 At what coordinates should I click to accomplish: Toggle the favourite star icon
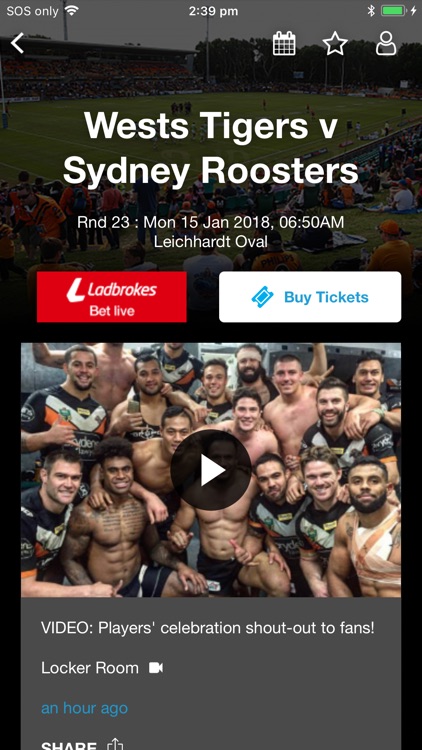point(335,44)
